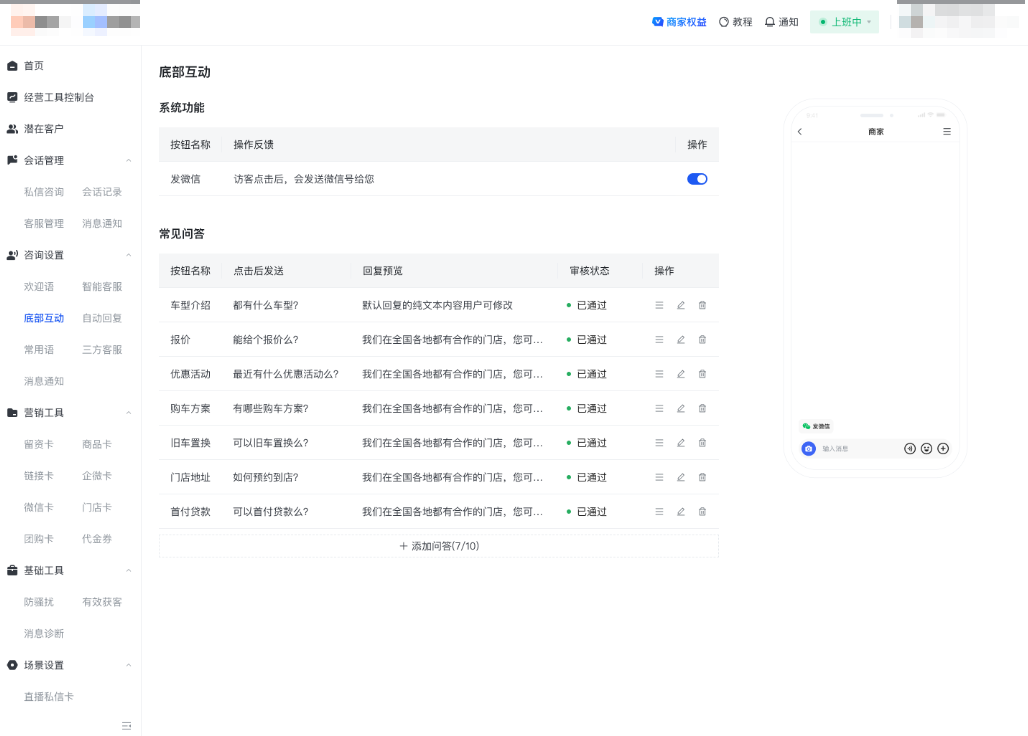The image size is (1028, 736).
Task: Delete the 首付贷款 question entry
Action: click(702, 511)
